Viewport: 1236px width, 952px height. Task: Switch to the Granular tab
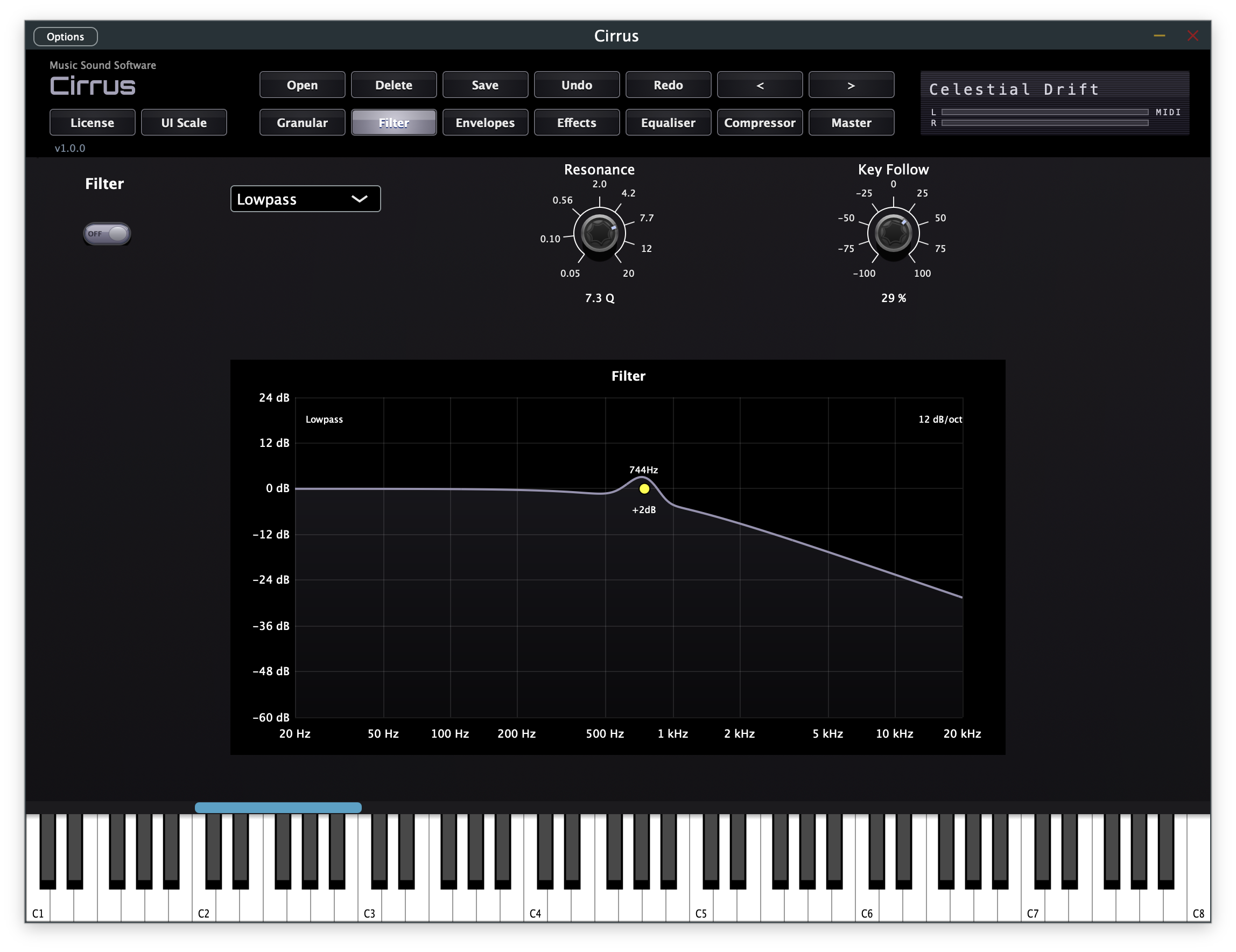tap(302, 122)
